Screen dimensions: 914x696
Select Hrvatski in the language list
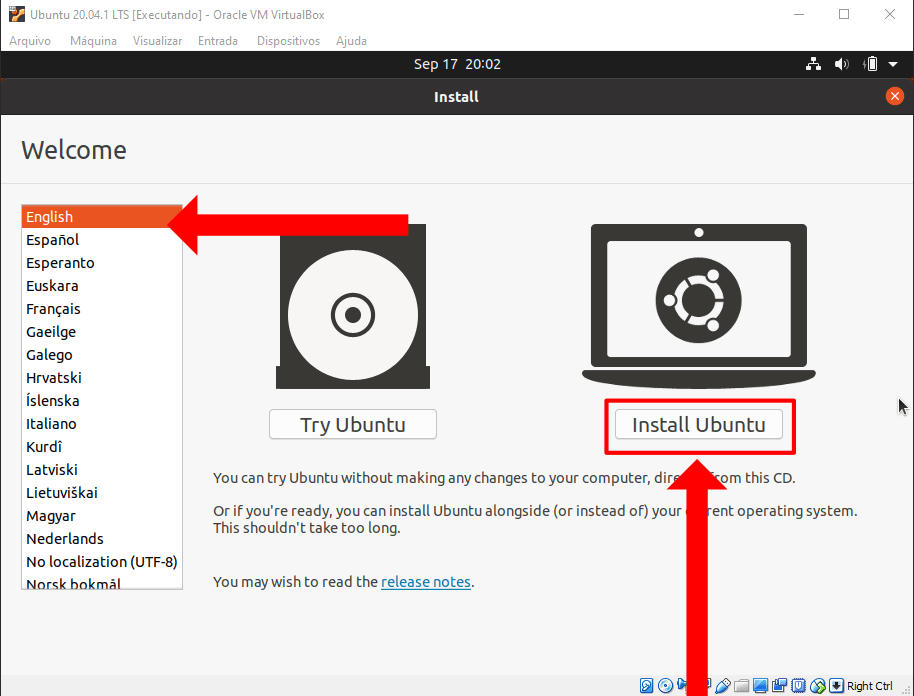tap(102, 378)
